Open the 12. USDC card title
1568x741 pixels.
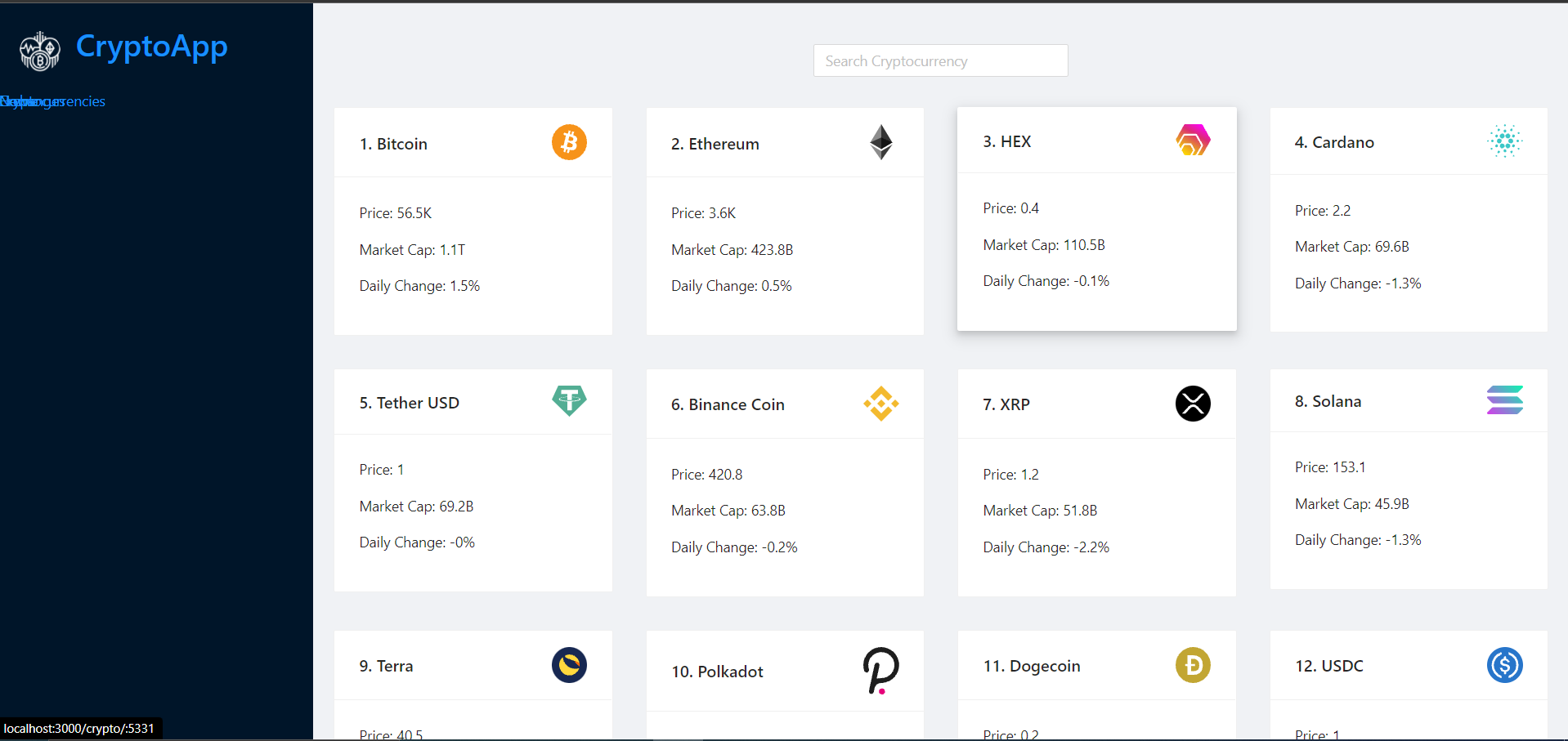coord(1329,666)
